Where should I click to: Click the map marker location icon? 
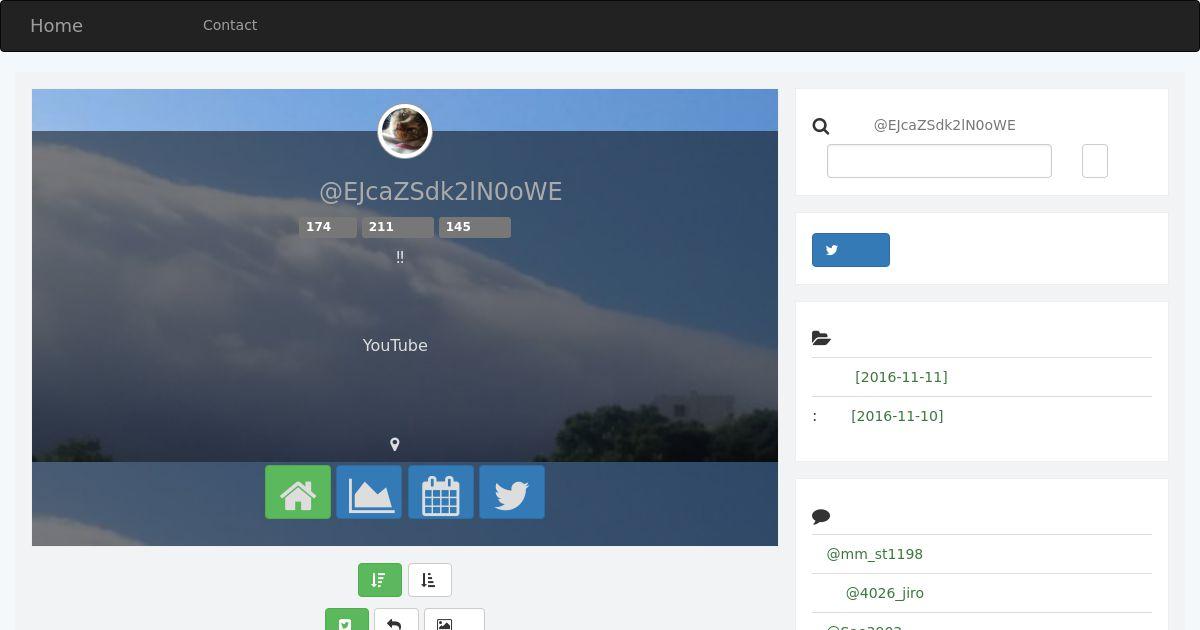click(x=395, y=444)
